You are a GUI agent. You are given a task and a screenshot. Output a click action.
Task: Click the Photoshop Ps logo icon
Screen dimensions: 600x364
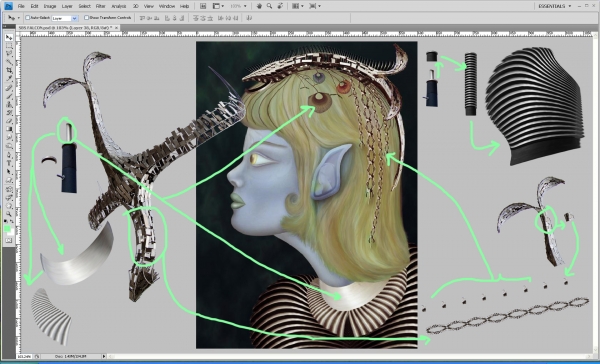[x=8, y=6]
